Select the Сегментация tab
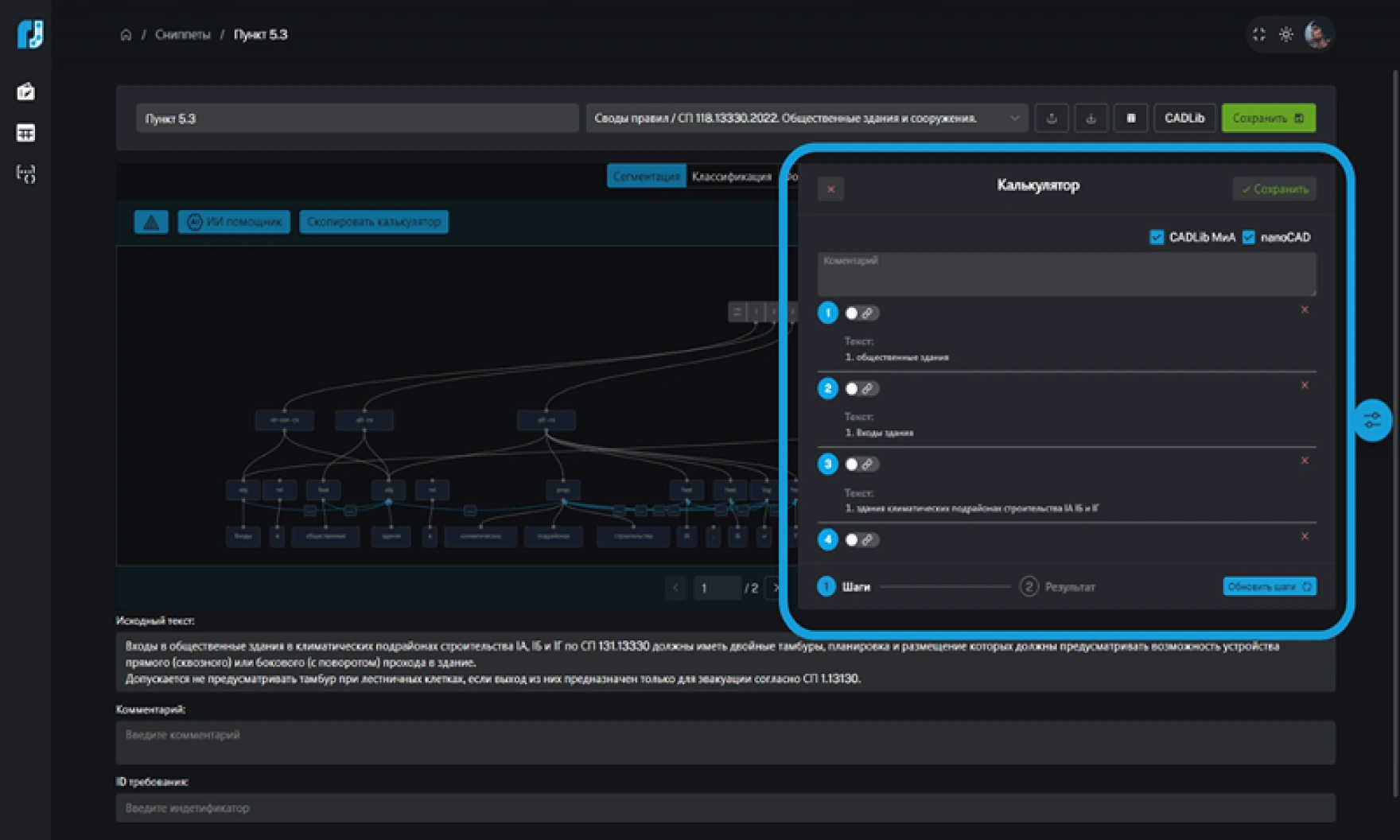This screenshot has height=840, width=1400. pyautogui.click(x=646, y=177)
